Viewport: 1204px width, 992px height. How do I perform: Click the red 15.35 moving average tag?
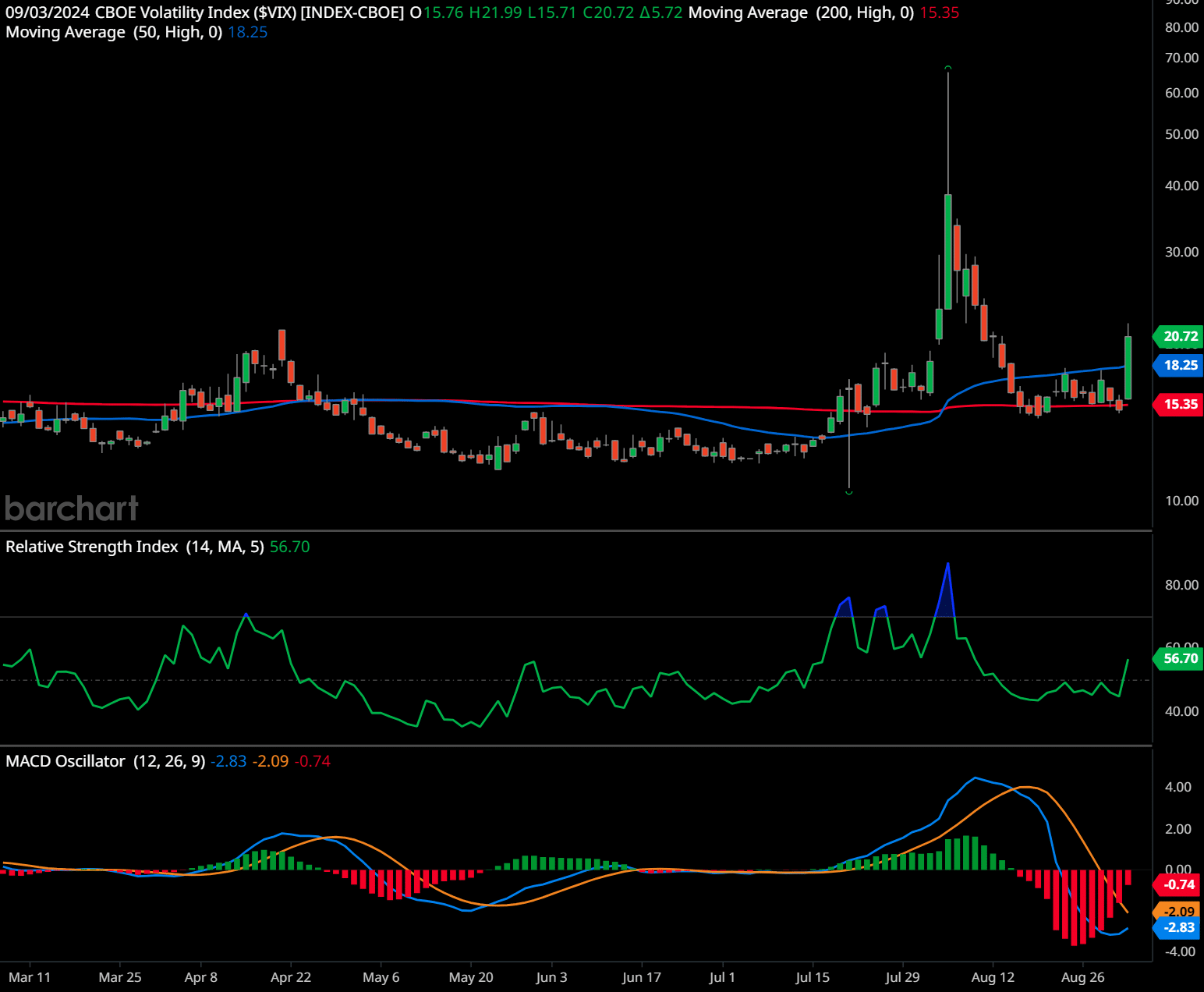(1178, 404)
